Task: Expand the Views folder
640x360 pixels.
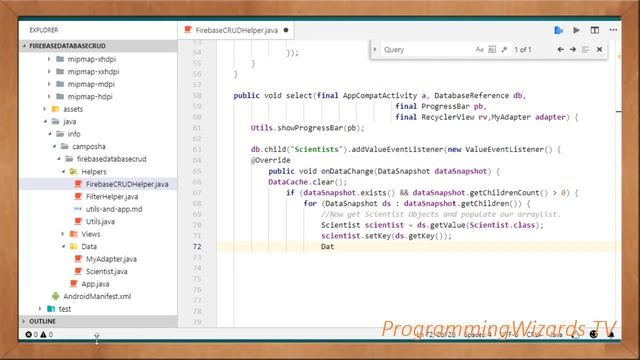Action: click(x=63, y=234)
